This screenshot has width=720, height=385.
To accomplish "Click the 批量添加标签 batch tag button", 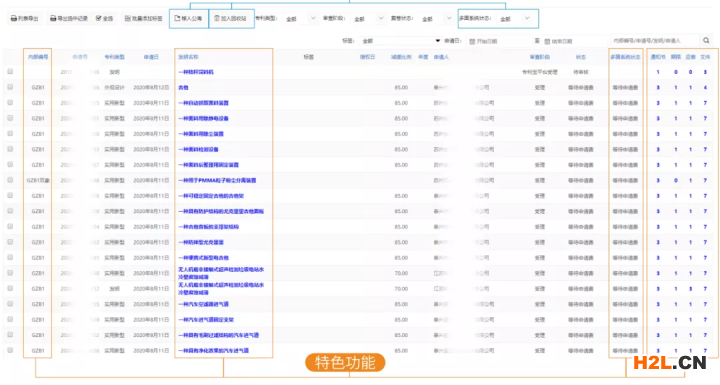I will (143, 18).
